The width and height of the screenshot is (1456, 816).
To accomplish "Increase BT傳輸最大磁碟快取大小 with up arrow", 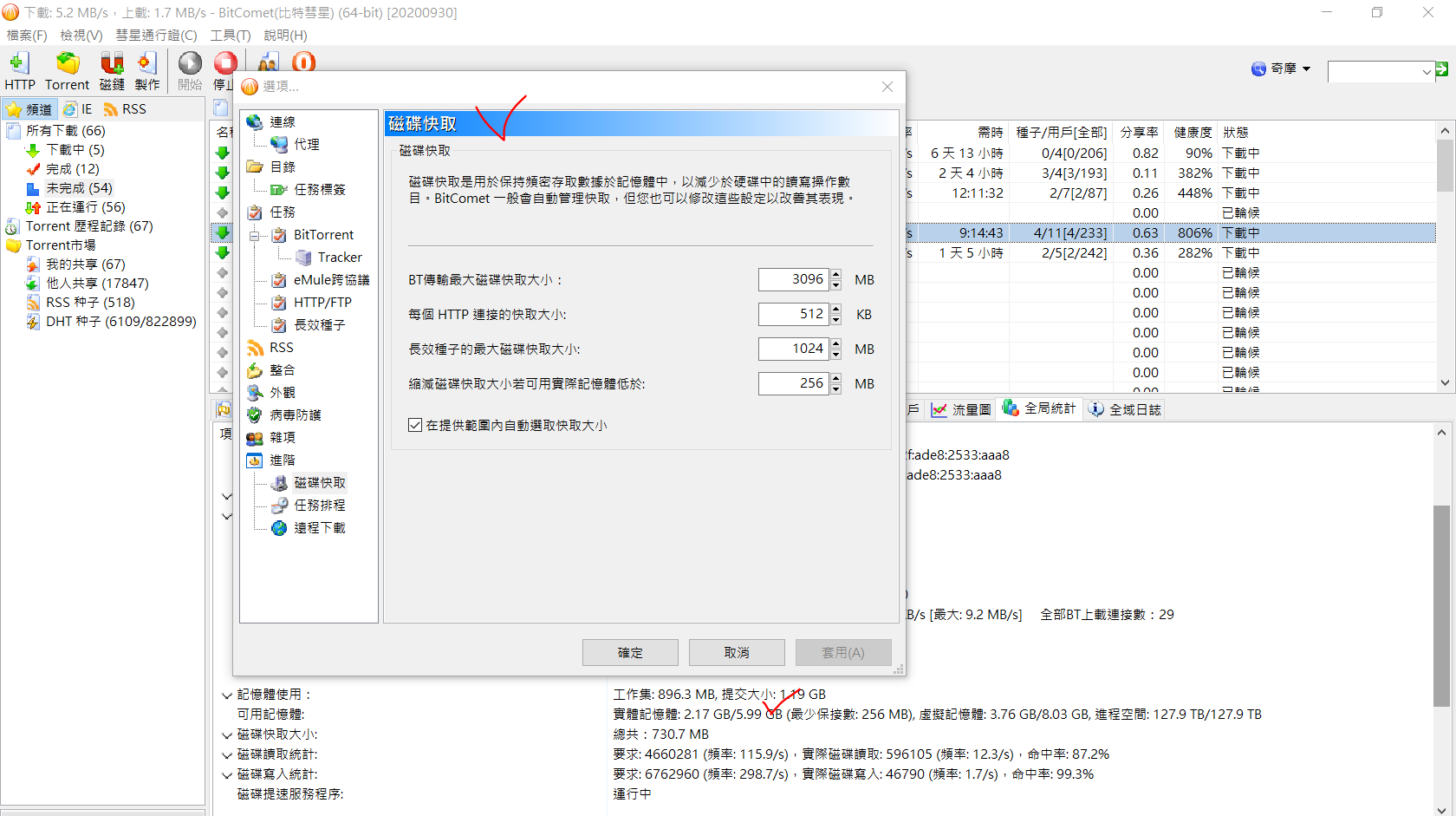I will tap(836, 274).
